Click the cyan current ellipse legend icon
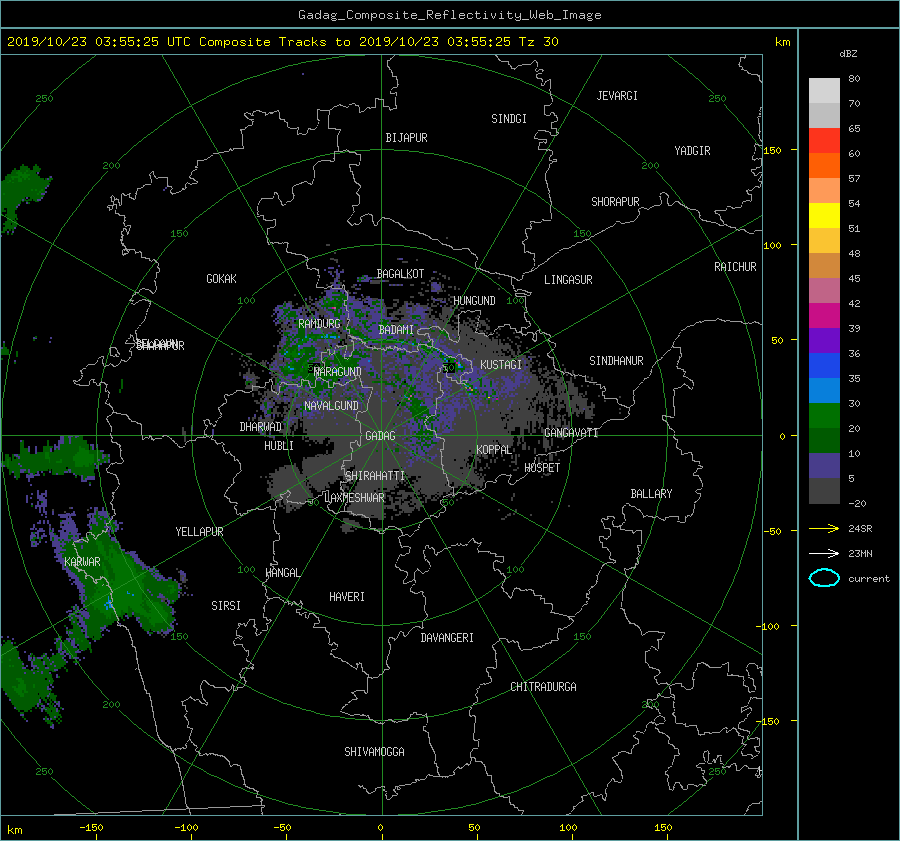Screen dimensions: 900x841 pos(824,578)
